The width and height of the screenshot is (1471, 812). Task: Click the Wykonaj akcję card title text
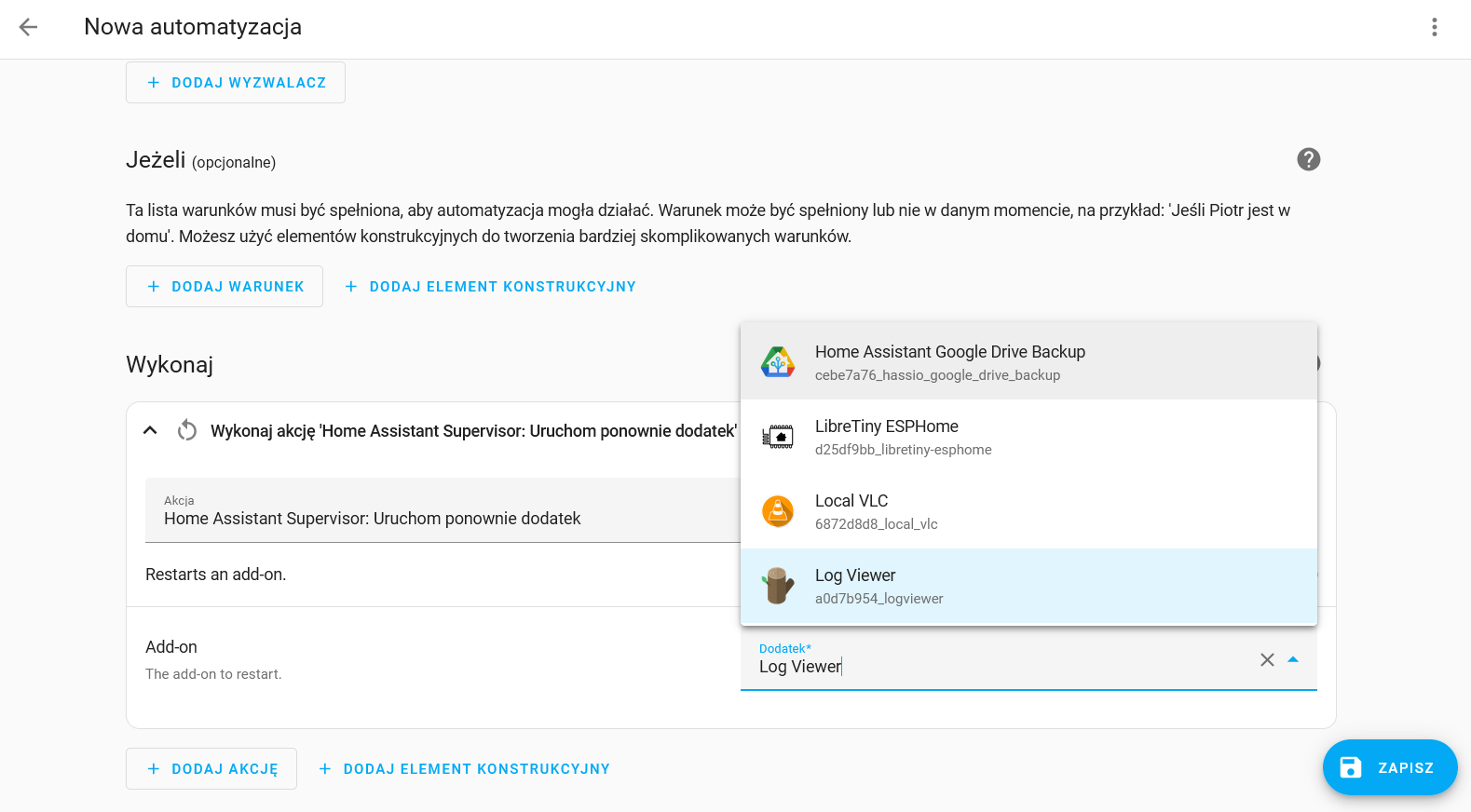coord(473,431)
